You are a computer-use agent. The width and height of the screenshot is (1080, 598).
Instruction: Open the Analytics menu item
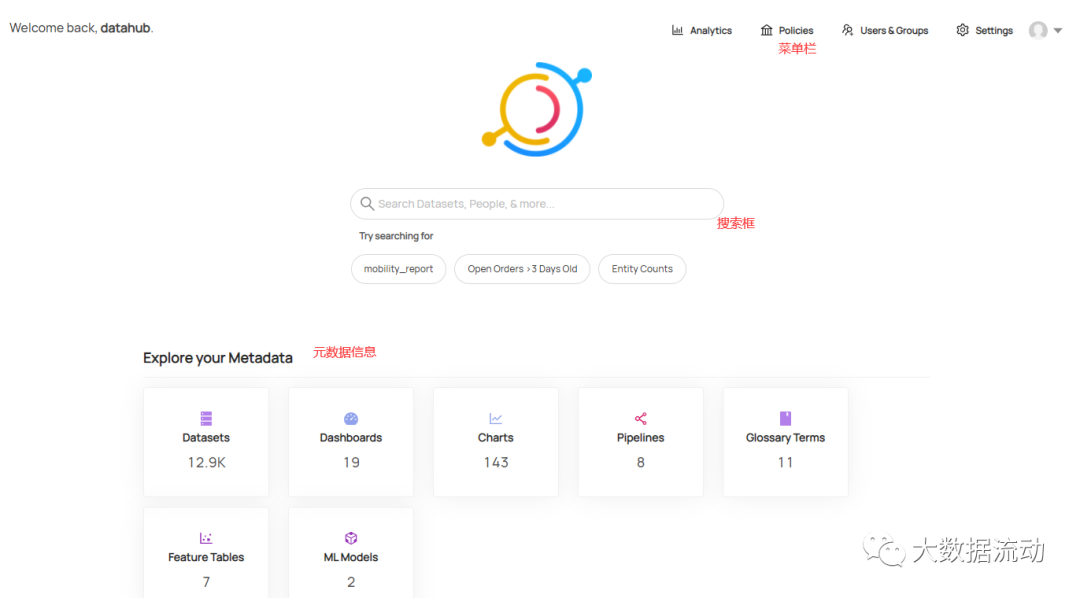tap(702, 30)
